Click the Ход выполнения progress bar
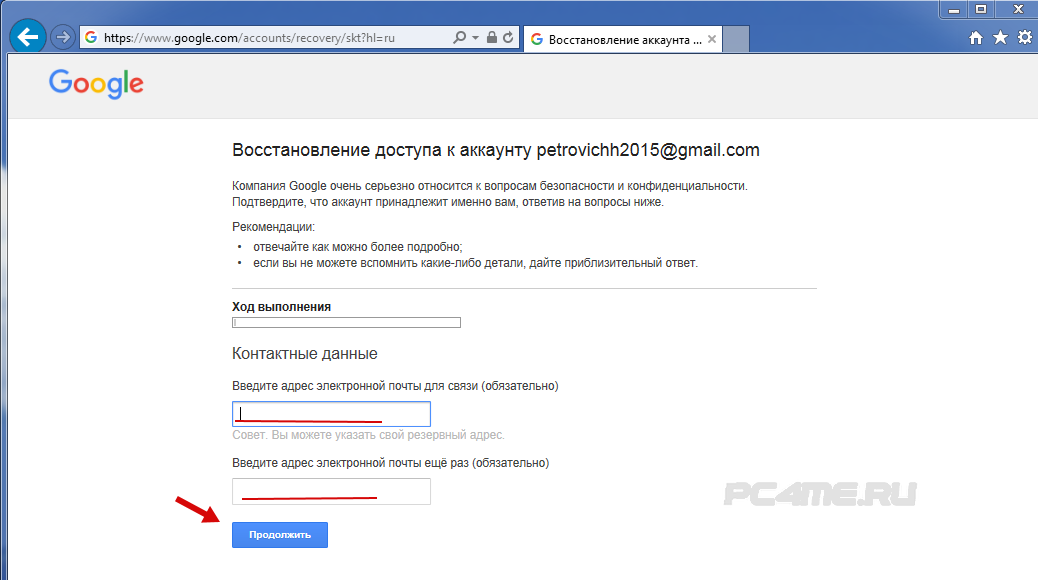This screenshot has width=1038, height=580. [346, 322]
